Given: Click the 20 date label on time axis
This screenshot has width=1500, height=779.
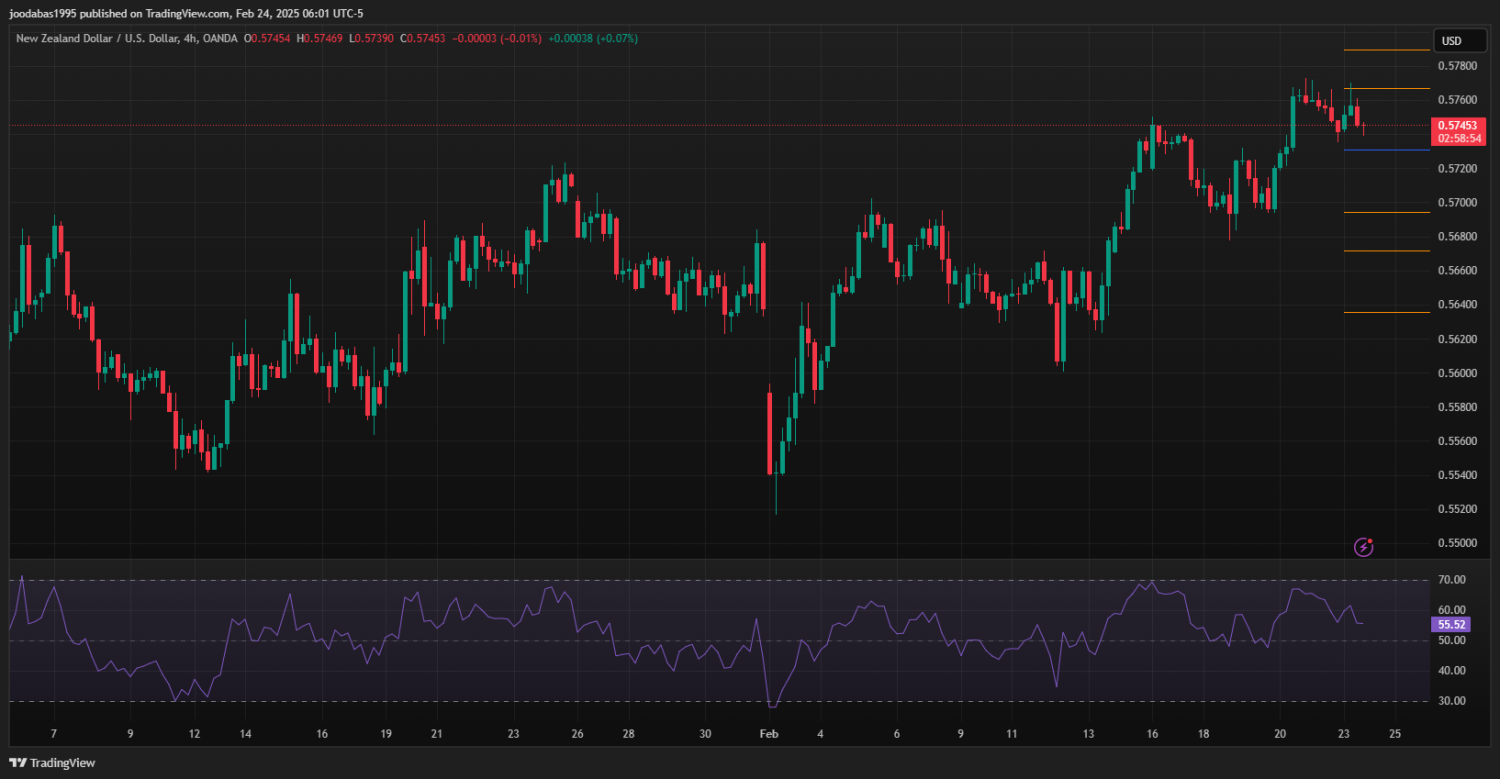Looking at the screenshot, I should [1280, 734].
